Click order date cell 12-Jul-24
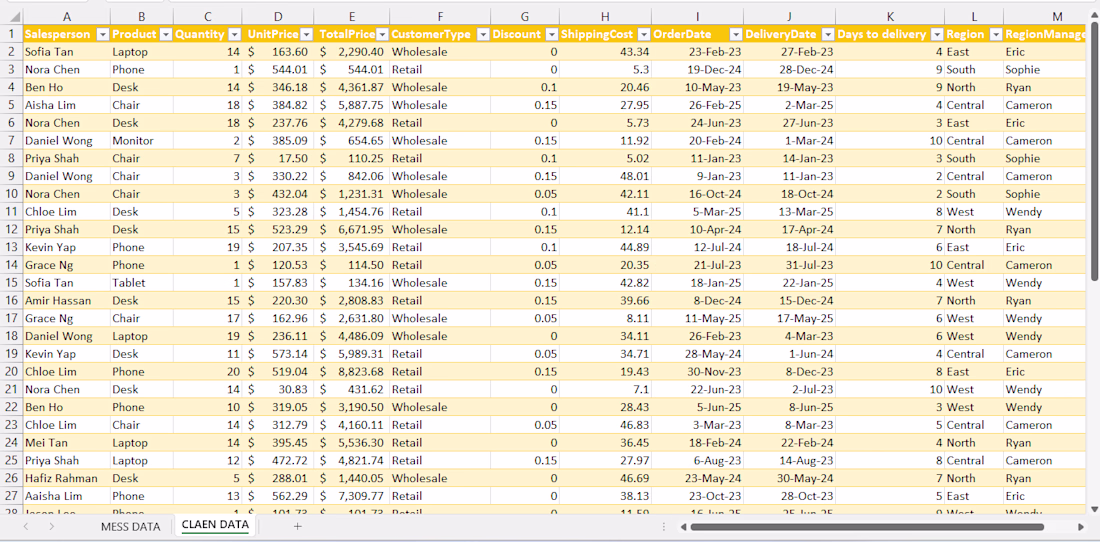Image resolution: width=1100 pixels, height=542 pixels. 697,247
